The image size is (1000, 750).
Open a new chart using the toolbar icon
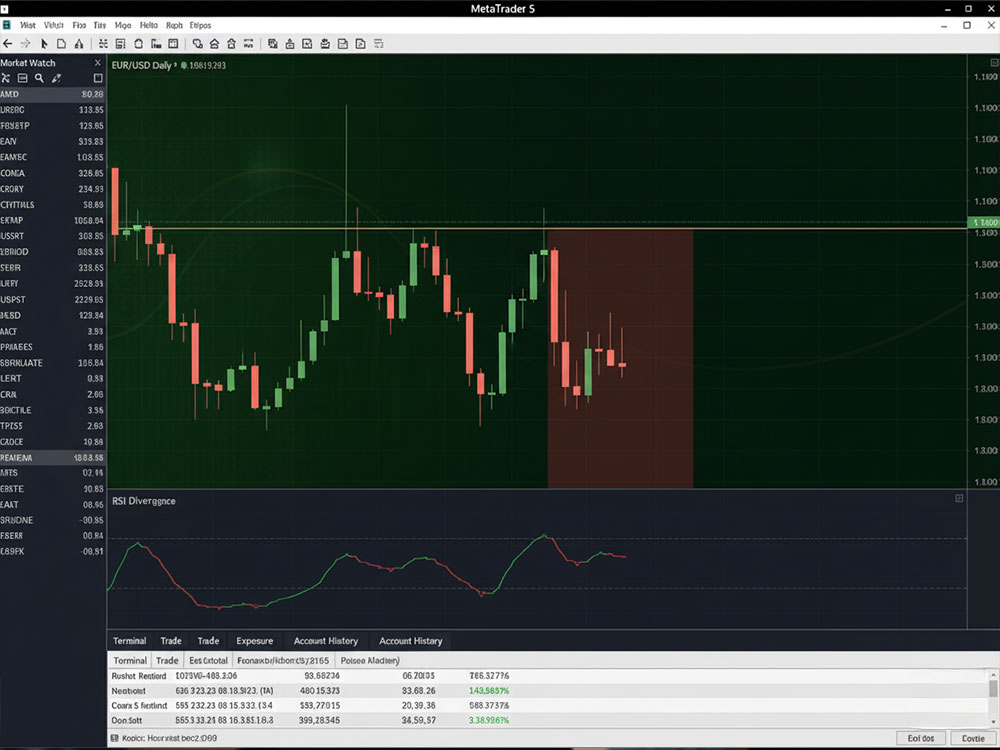click(60, 43)
